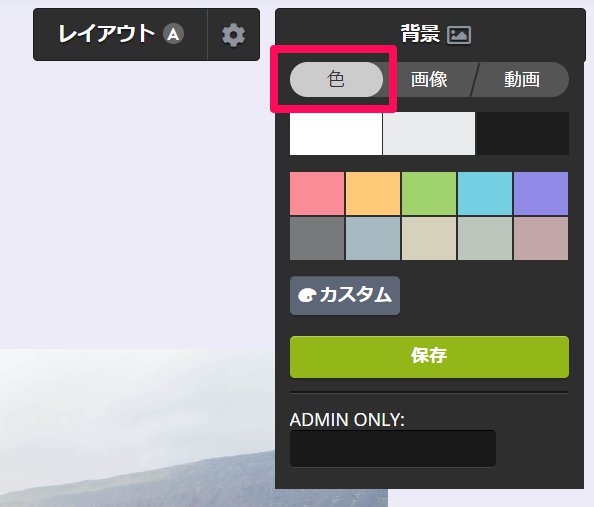
Task: Click the レイアウト button
Action: pyautogui.click(x=120, y=34)
